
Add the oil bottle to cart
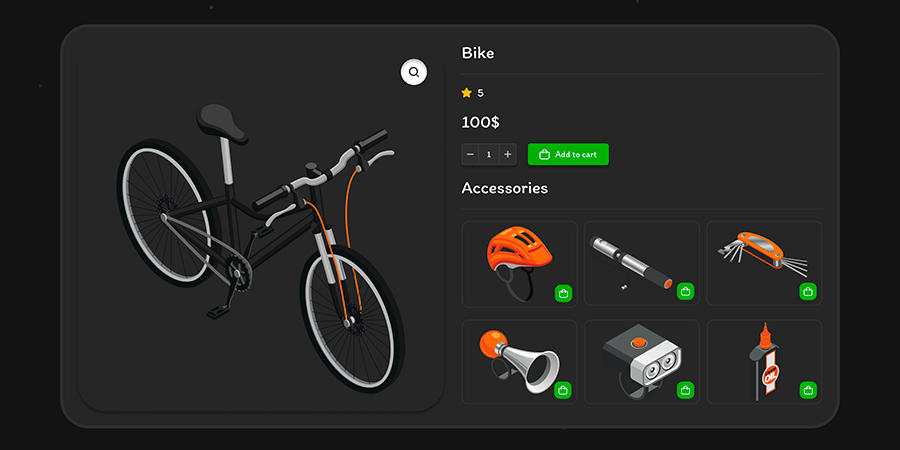tap(808, 390)
